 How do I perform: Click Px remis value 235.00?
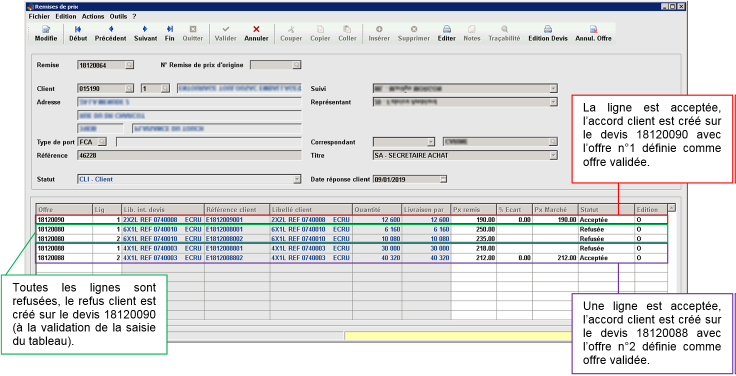coord(486,239)
